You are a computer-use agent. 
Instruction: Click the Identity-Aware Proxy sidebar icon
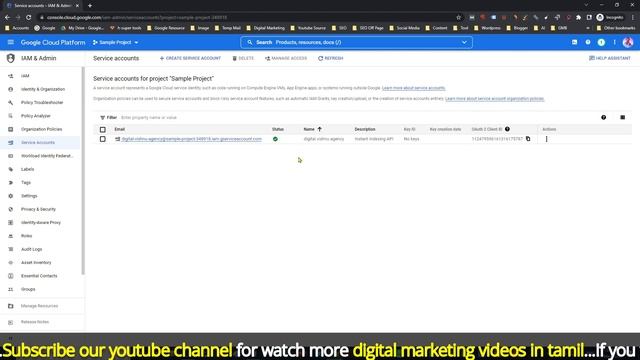coord(11,223)
